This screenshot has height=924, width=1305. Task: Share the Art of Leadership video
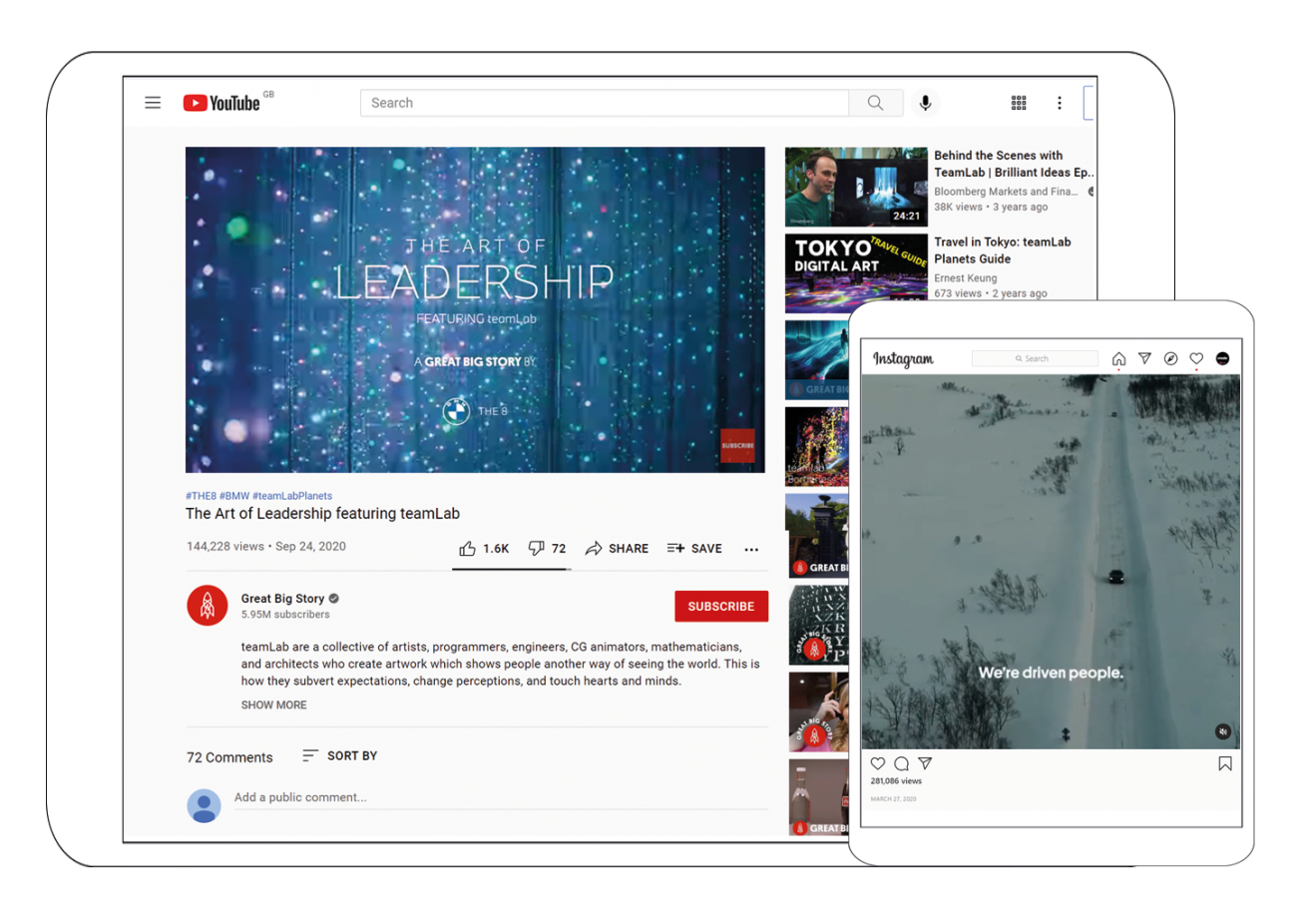pyautogui.click(x=617, y=549)
